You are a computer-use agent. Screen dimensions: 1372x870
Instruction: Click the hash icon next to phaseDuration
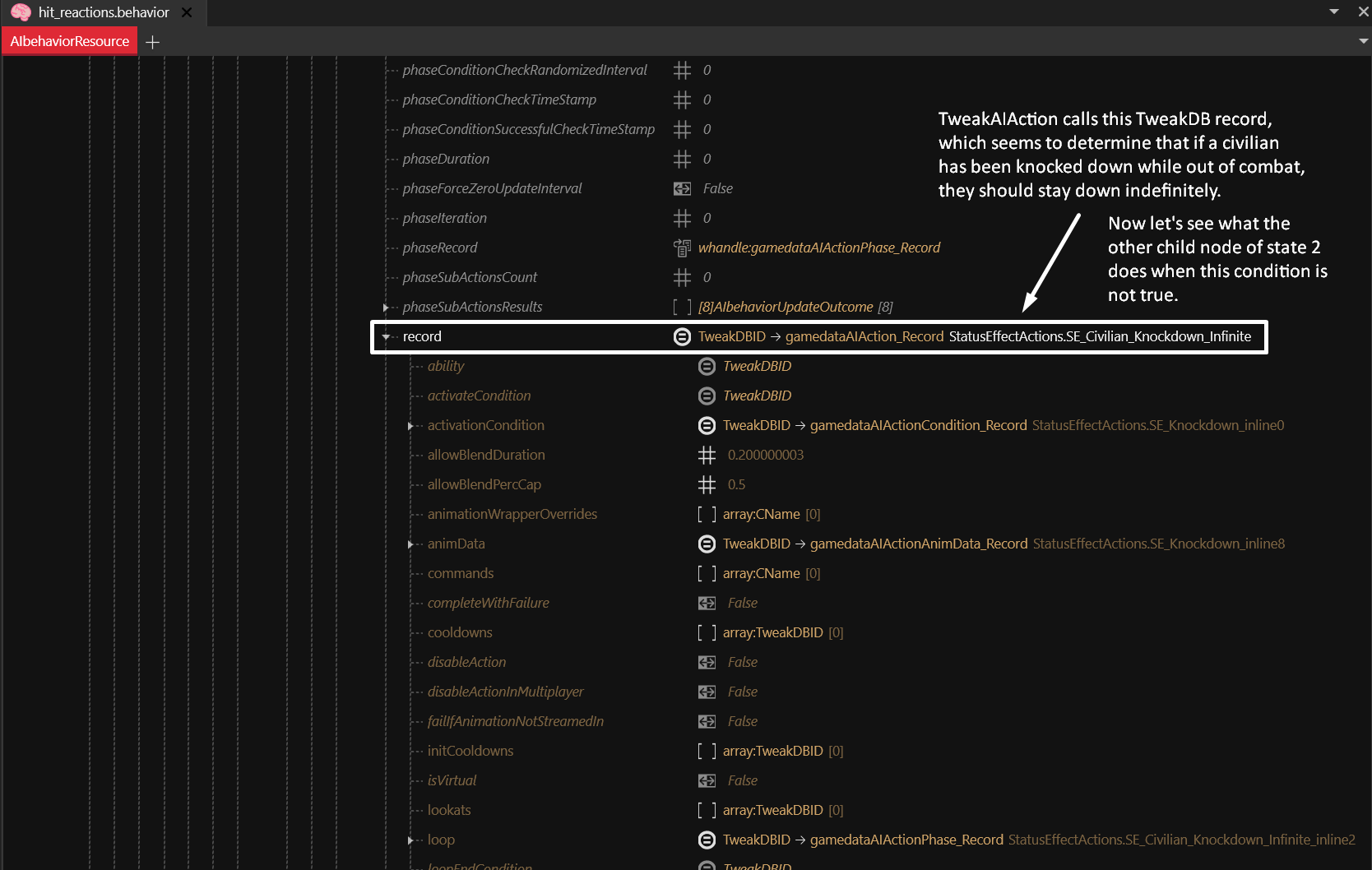pos(682,159)
